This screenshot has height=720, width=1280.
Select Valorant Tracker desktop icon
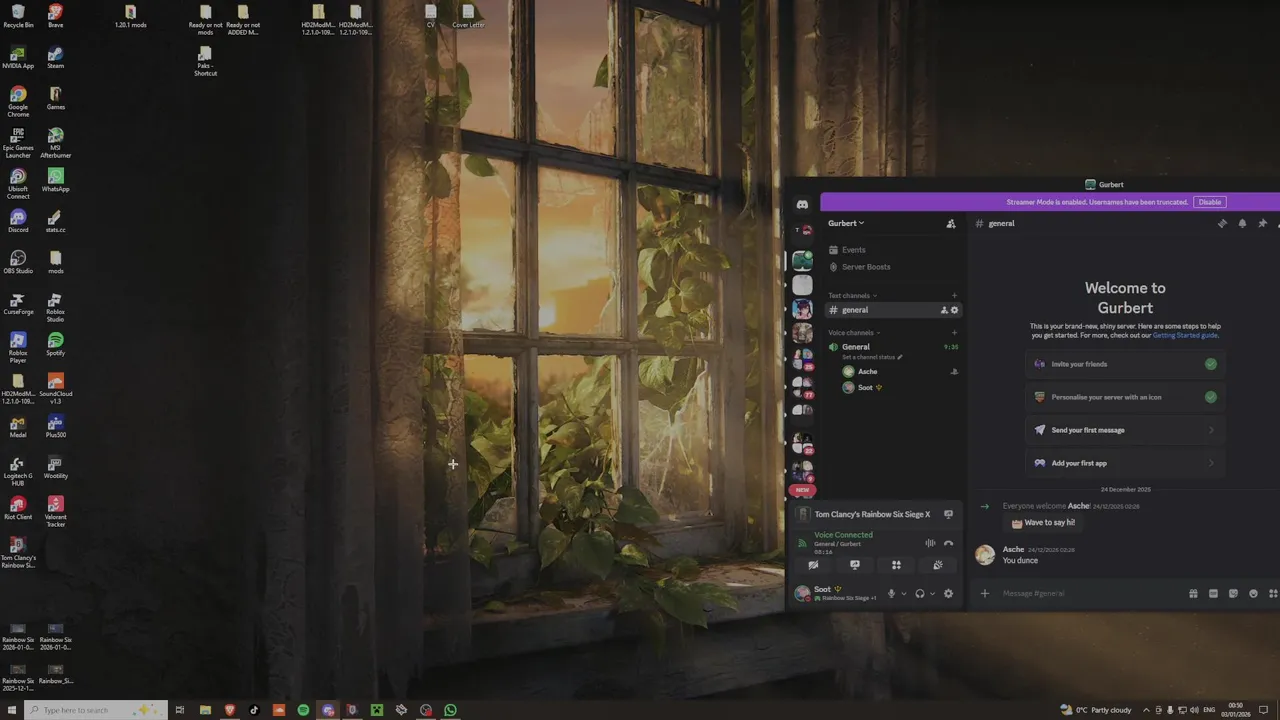coord(55,512)
